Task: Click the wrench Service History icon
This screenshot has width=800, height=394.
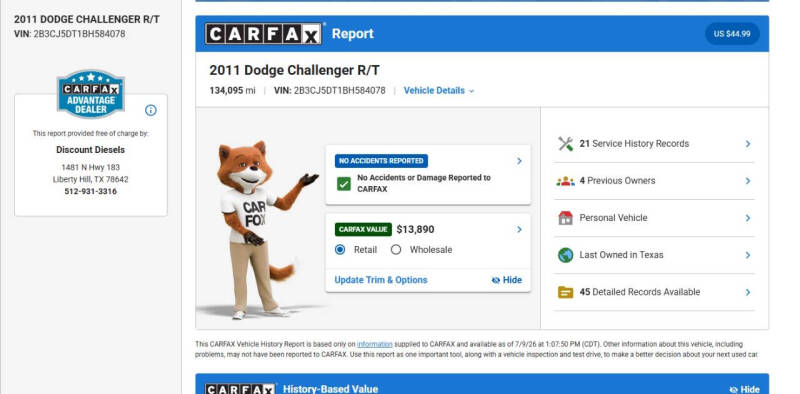Action: [x=565, y=144]
